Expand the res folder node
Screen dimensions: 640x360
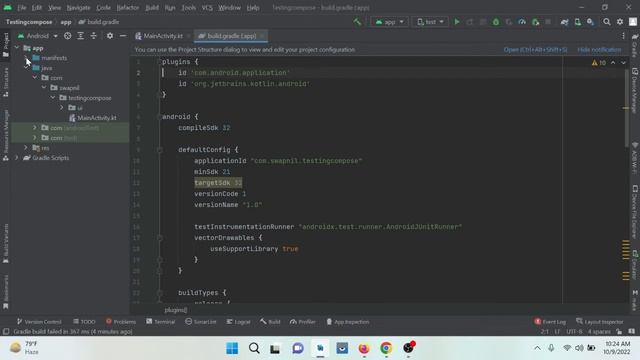point(26,148)
